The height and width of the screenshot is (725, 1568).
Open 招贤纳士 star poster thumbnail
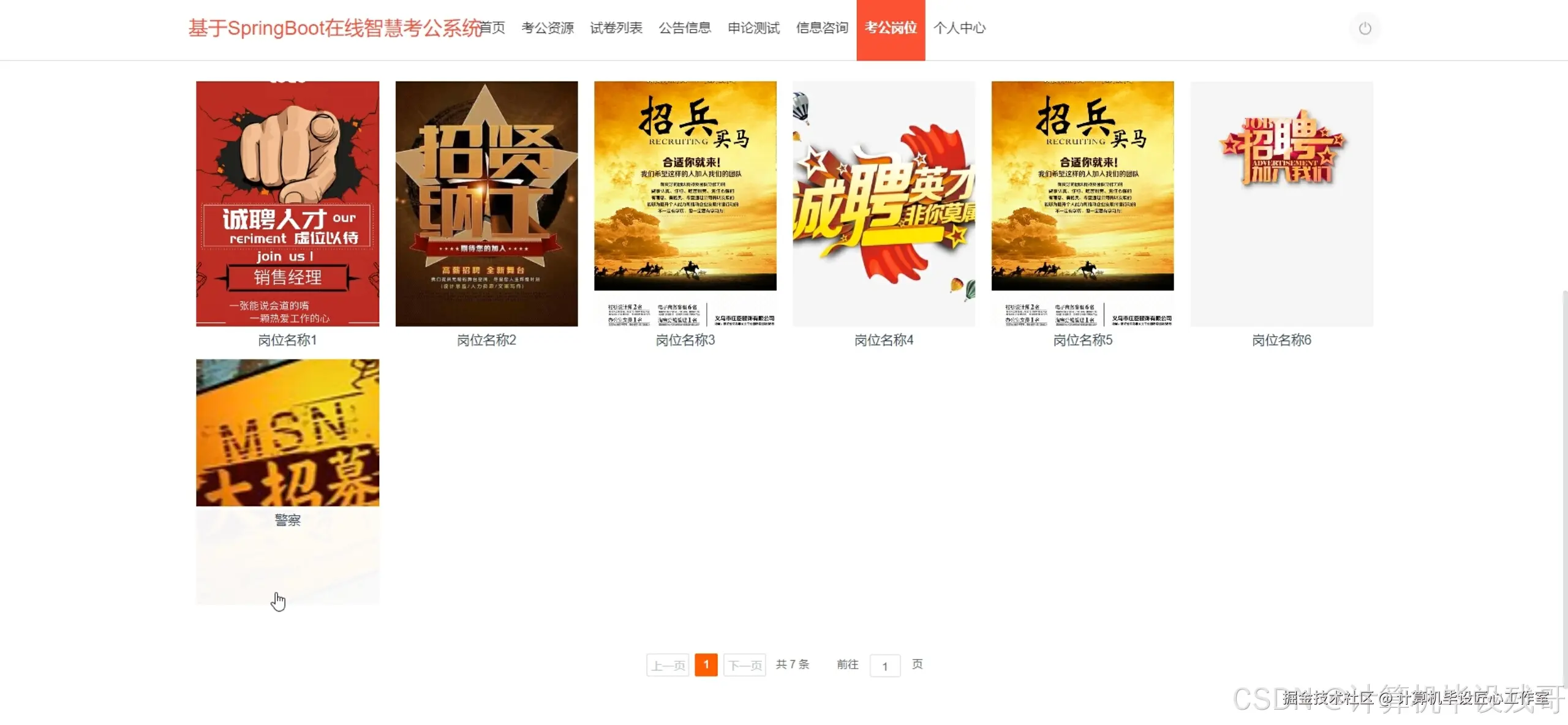click(486, 203)
